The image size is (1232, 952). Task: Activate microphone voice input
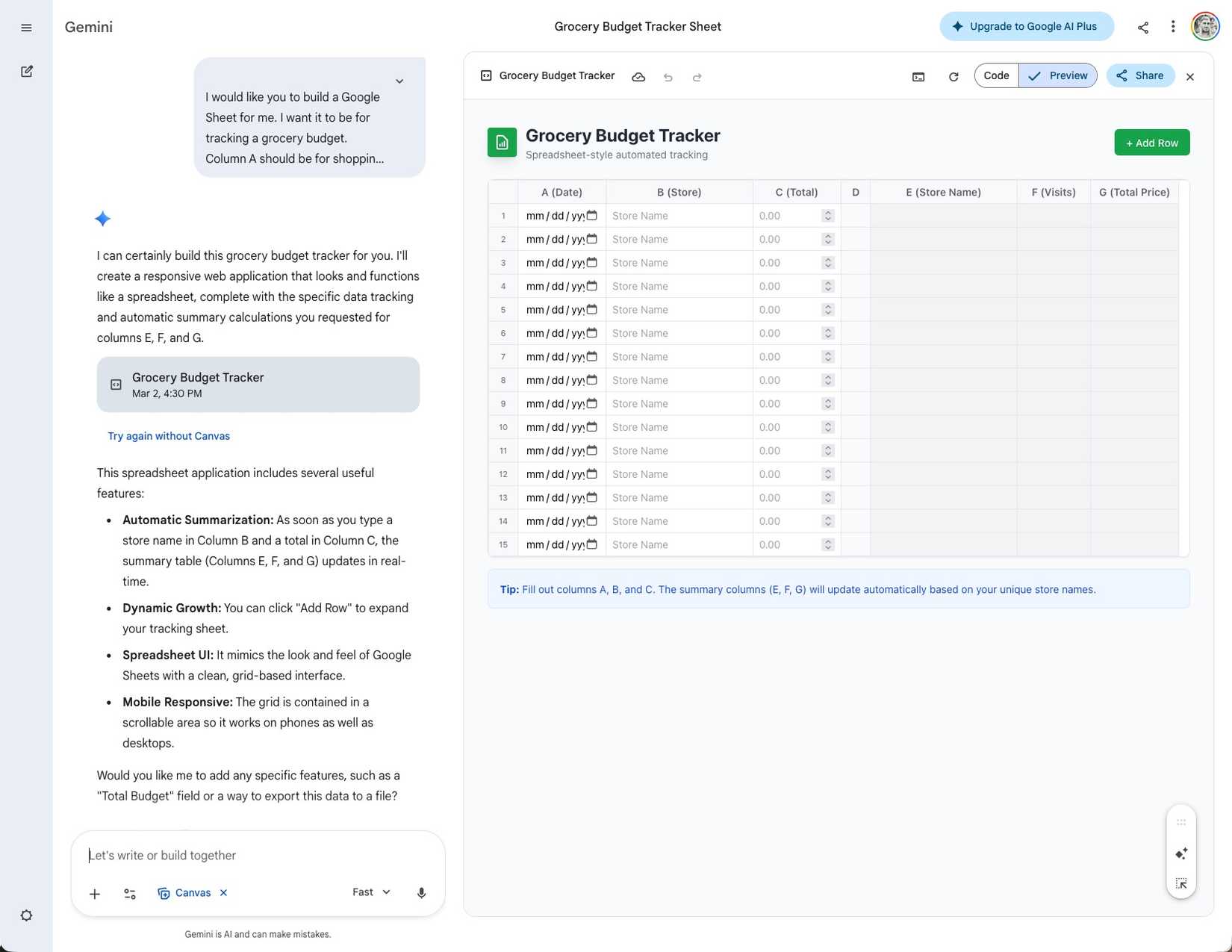[421, 893]
